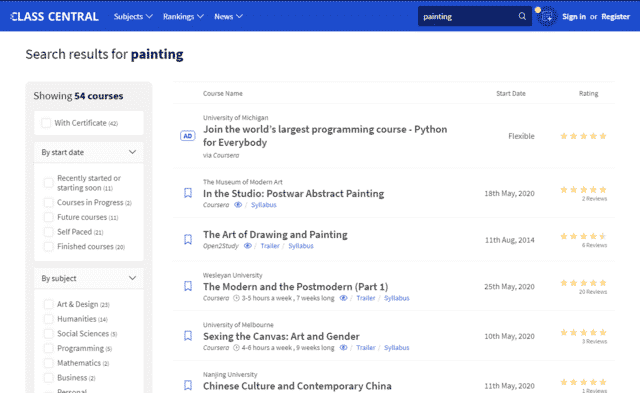The image size is (640, 393).
Task: Click star rating of Modern and the Postmodern
Action: coord(583,283)
